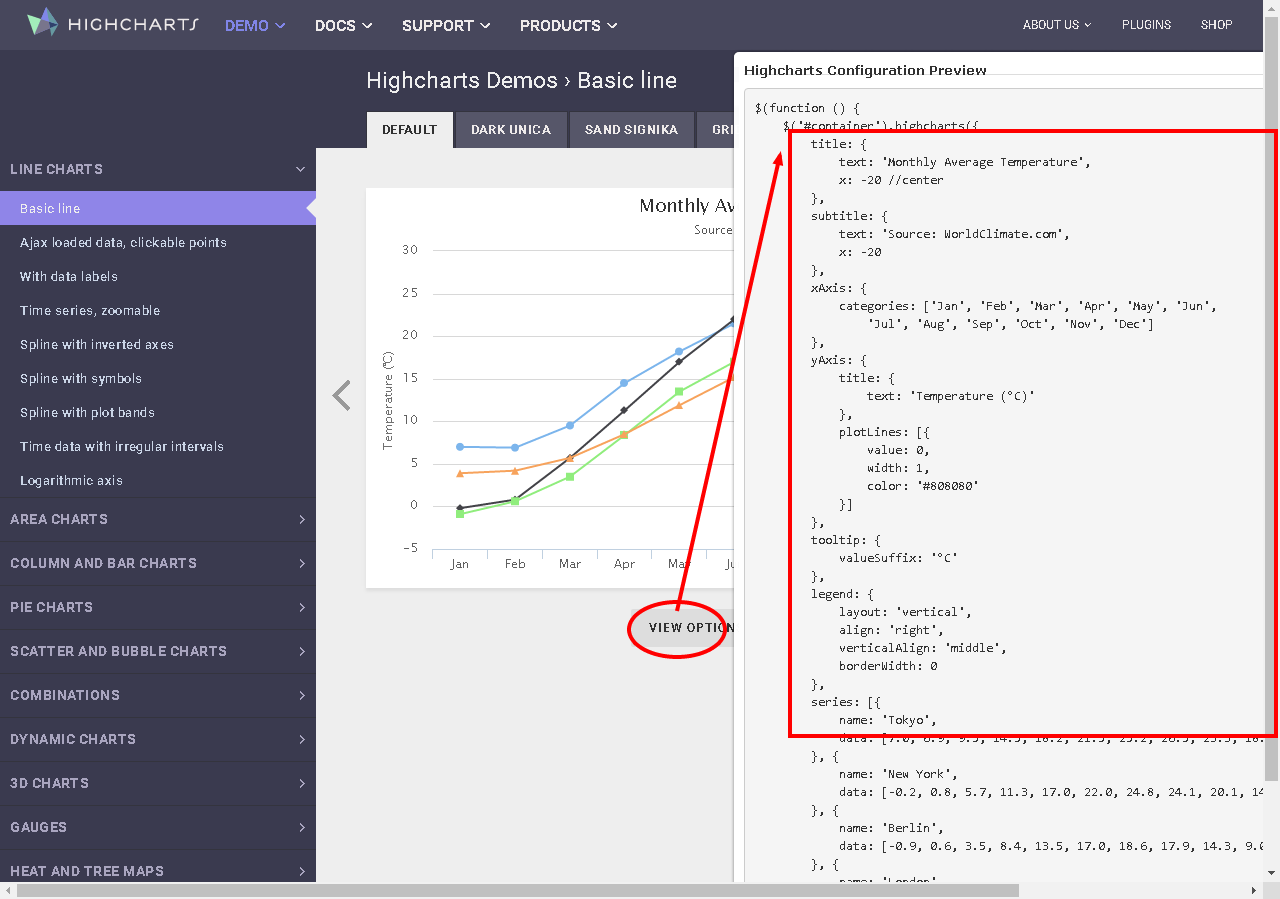Collapse the LINE CHARTS section
Screen dimensions: 1280x899
coord(158,169)
